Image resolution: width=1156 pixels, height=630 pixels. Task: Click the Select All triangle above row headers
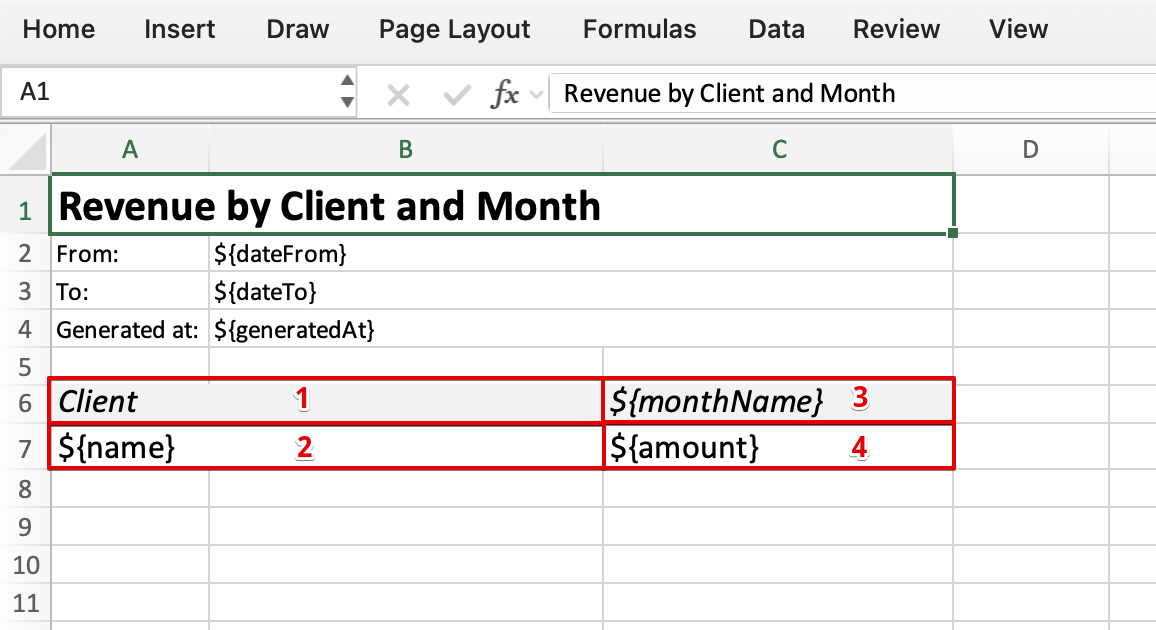(x=26, y=148)
